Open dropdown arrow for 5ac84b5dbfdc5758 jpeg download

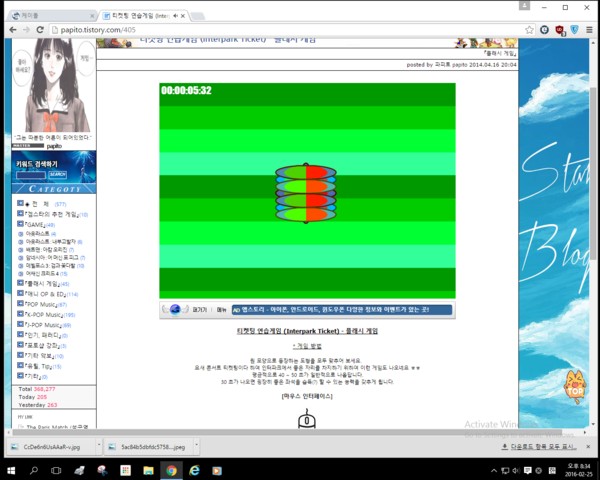click(196, 447)
